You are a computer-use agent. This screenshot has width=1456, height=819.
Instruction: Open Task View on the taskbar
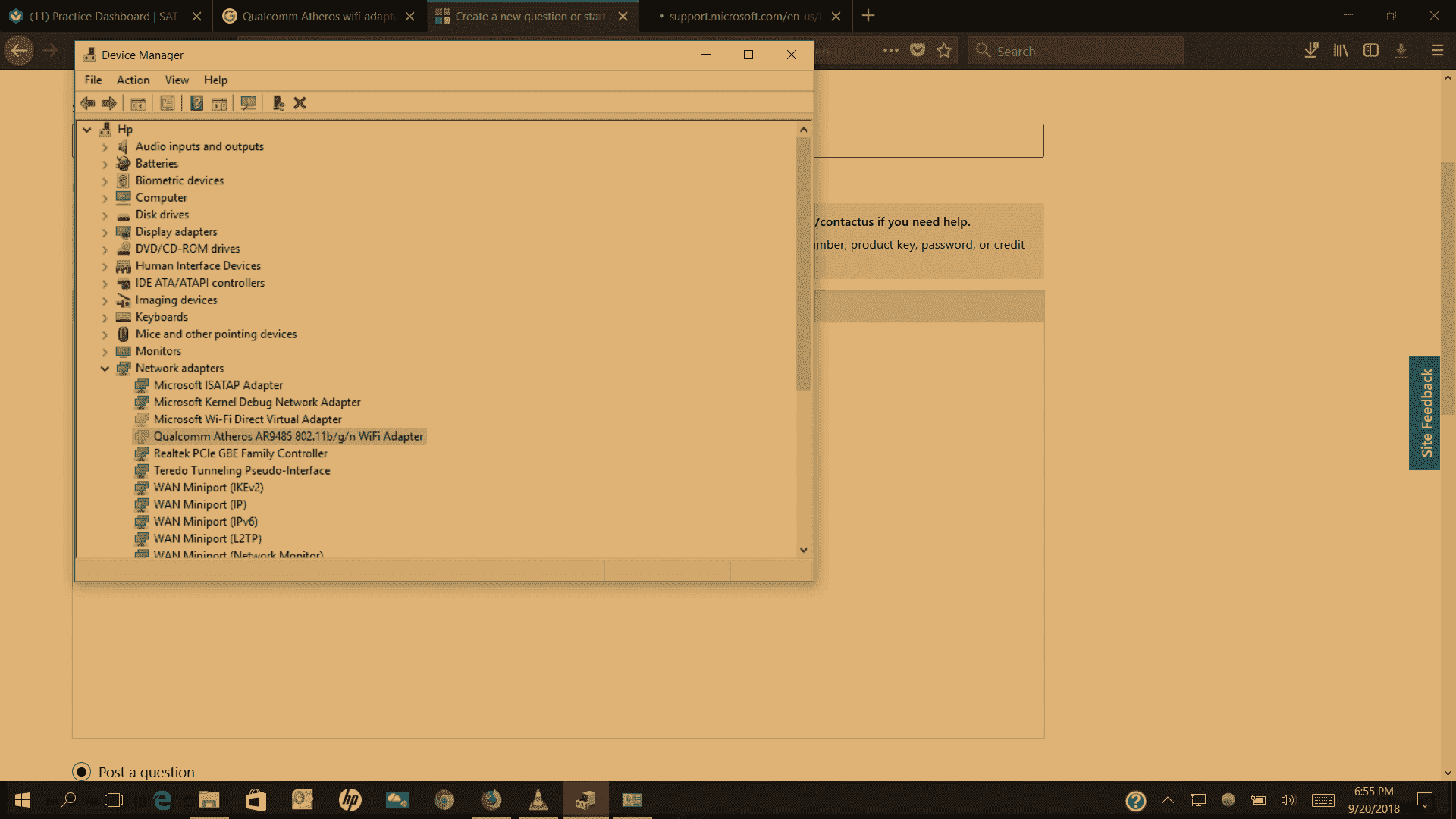point(114,800)
